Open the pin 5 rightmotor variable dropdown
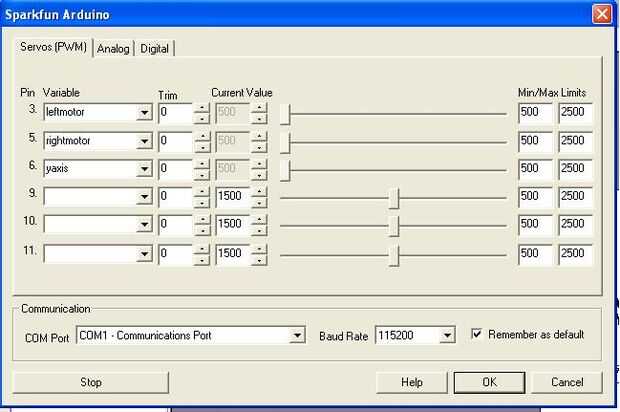 pos(144,141)
